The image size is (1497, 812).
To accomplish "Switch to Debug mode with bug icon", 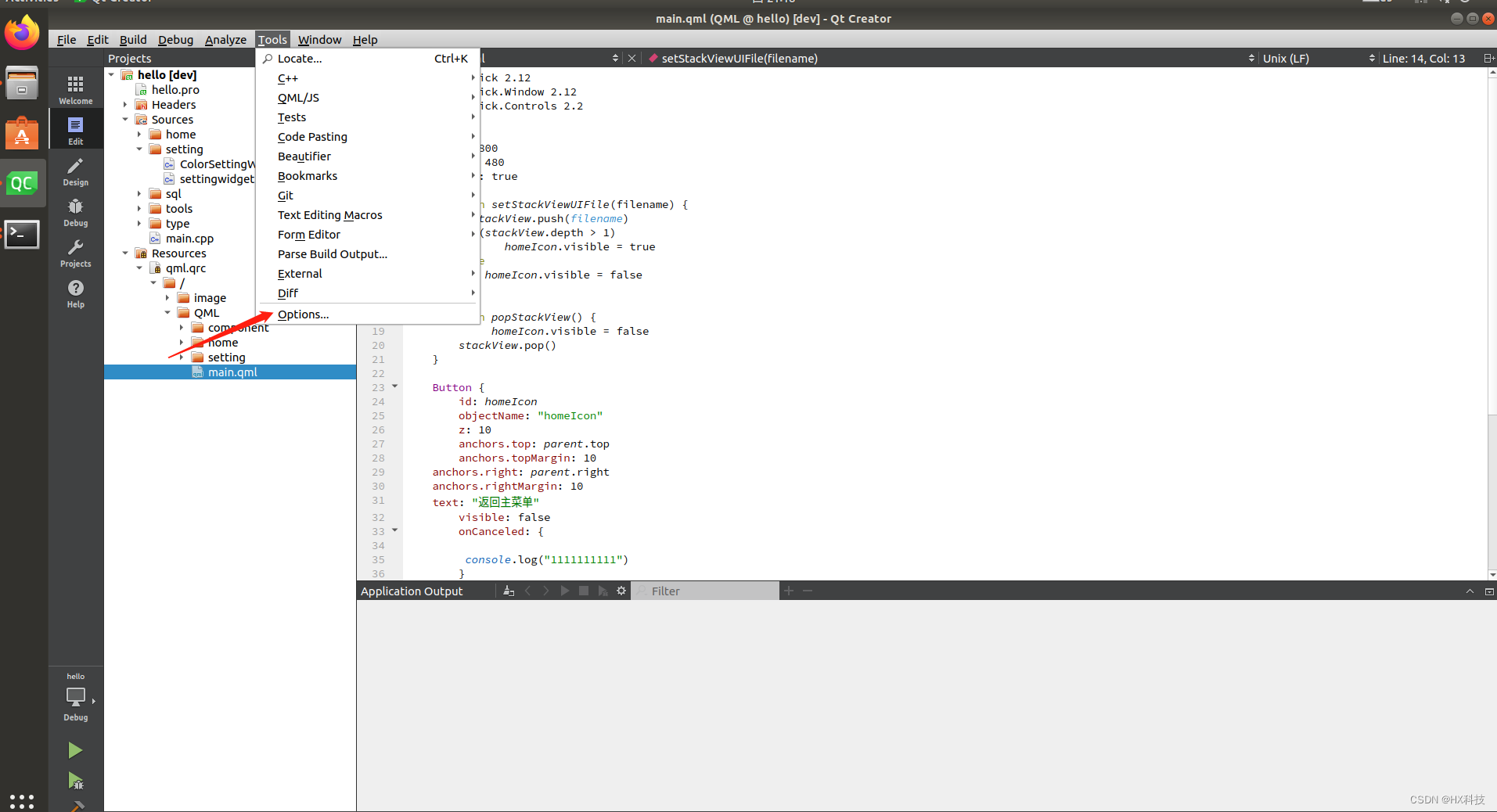I will 75,211.
